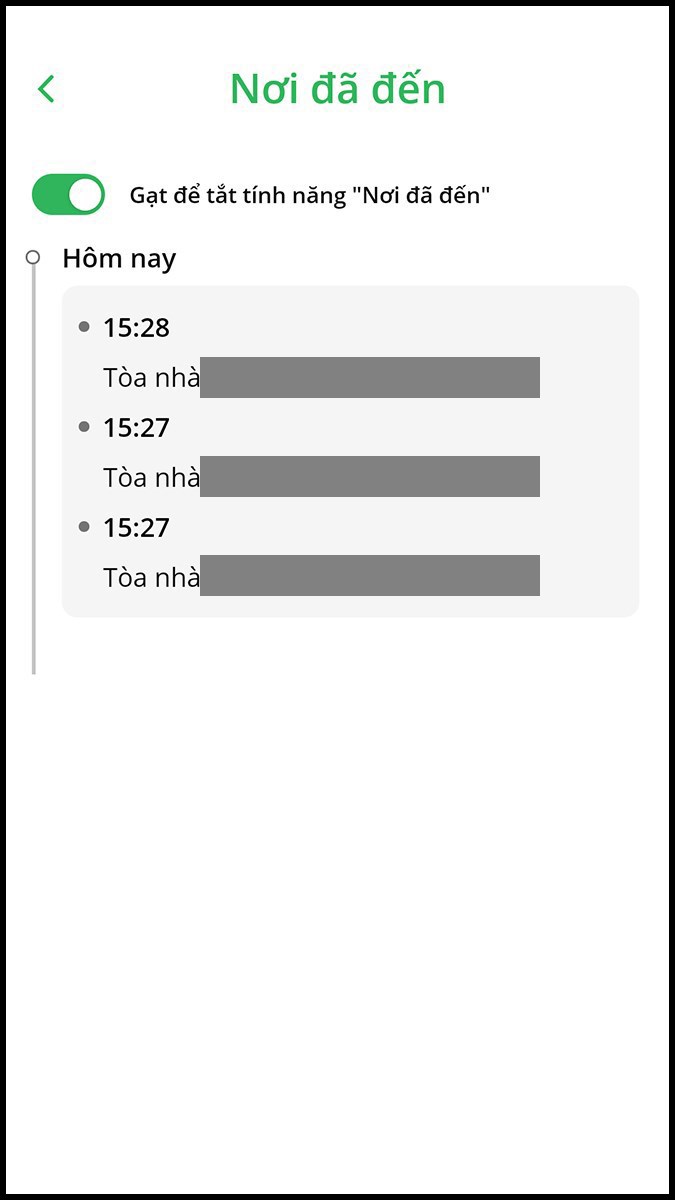The width and height of the screenshot is (675, 1200).
Task: Click the hidden address of the middle entry
Action: tap(370, 476)
